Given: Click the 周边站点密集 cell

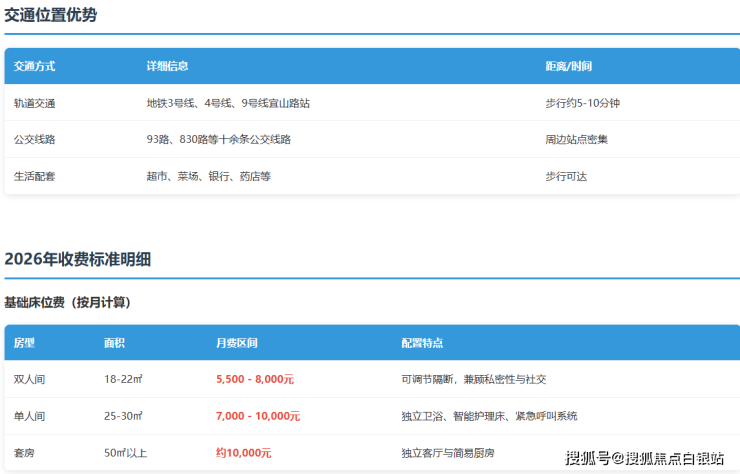Looking at the screenshot, I should (576, 139).
